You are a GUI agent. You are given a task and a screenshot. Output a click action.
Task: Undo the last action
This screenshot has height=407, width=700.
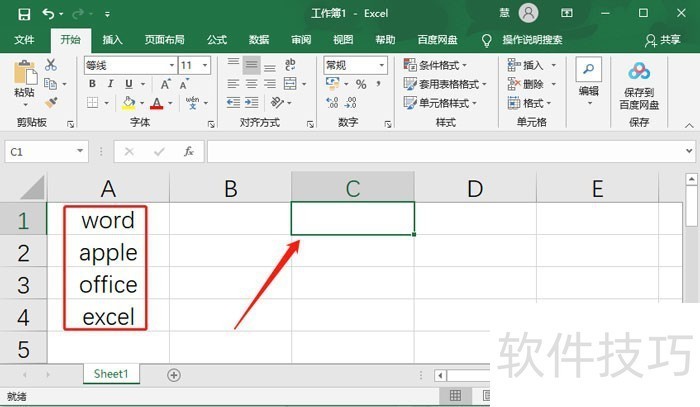click(48, 14)
